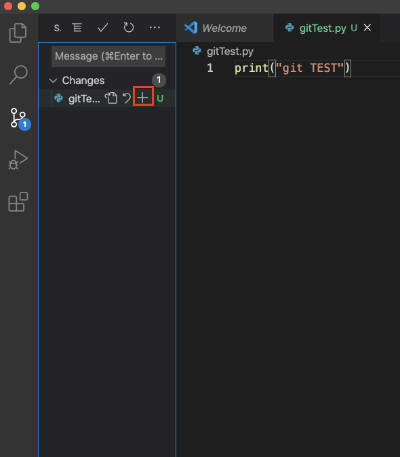Discard changes for gitTe... file

[127, 98]
